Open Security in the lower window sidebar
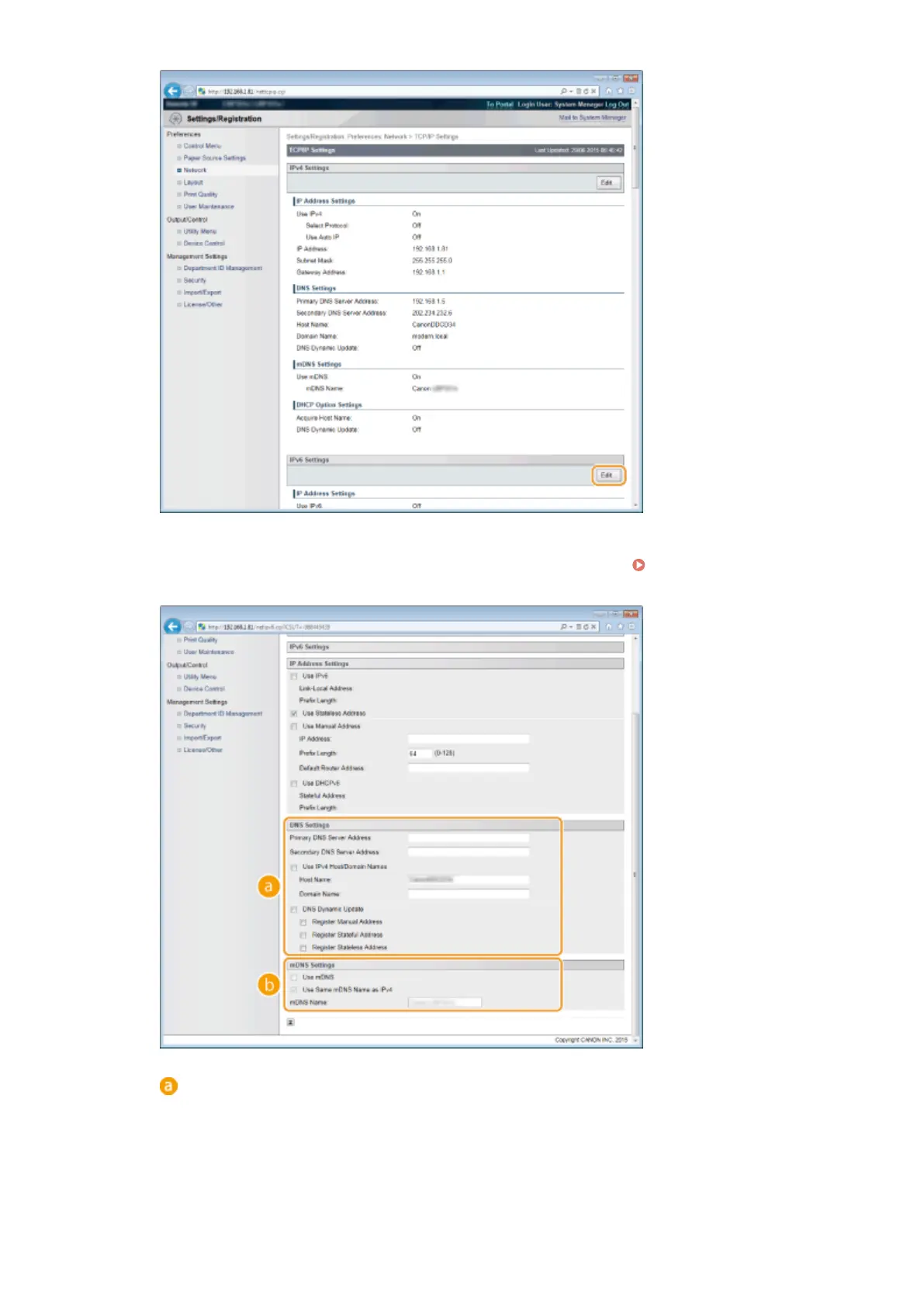924x1307 pixels. 195,726
